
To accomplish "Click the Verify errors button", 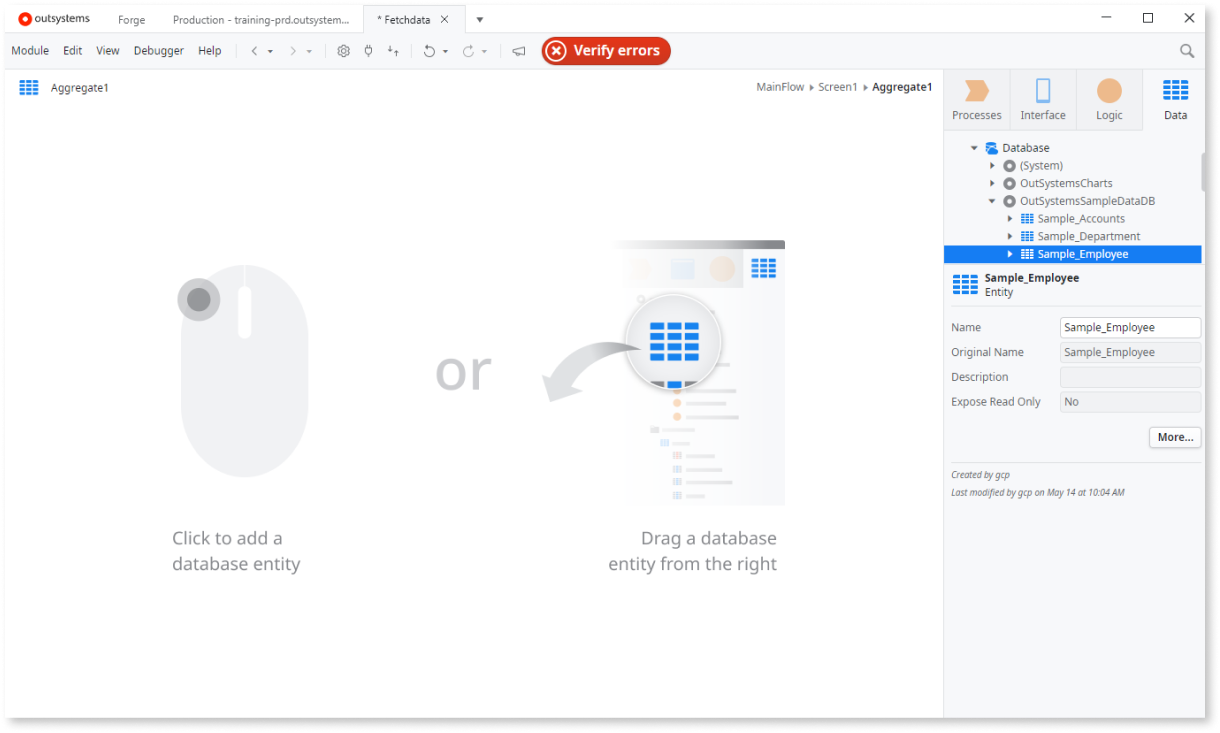I will [606, 50].
